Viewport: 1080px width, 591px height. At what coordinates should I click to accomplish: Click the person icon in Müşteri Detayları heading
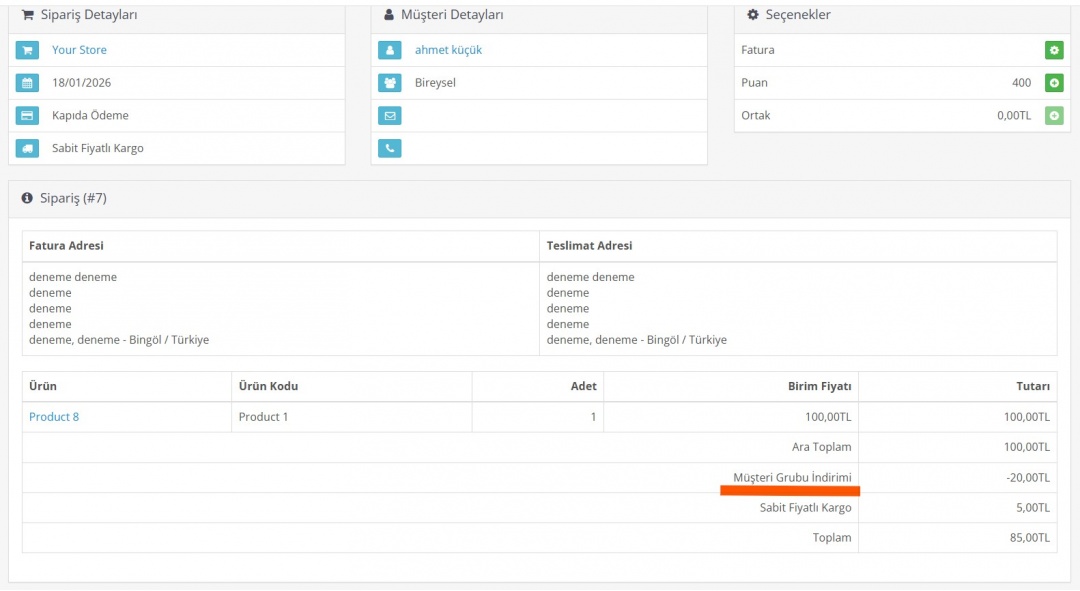[389, 15]
